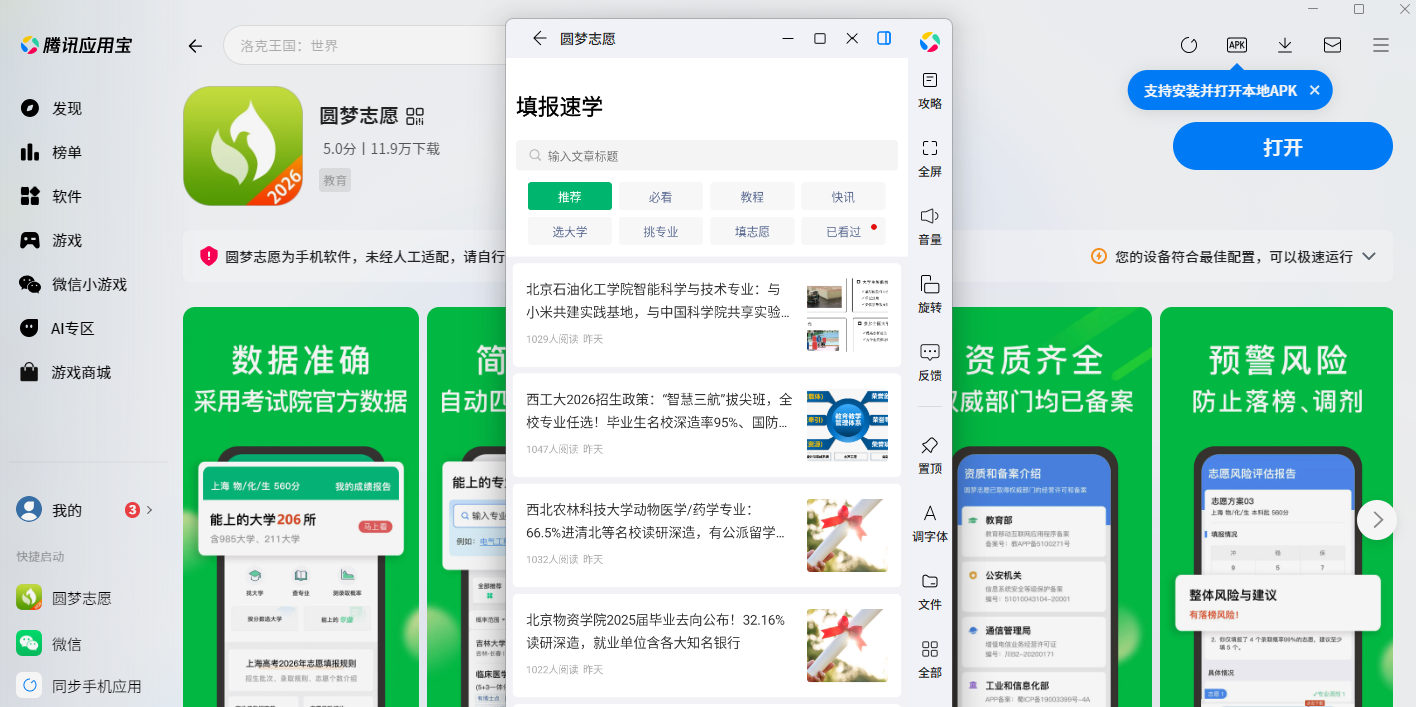Select the 推荐 tab
This screenshot has height=707, width=1416.
pyautogui.click(x=570, y=196)
